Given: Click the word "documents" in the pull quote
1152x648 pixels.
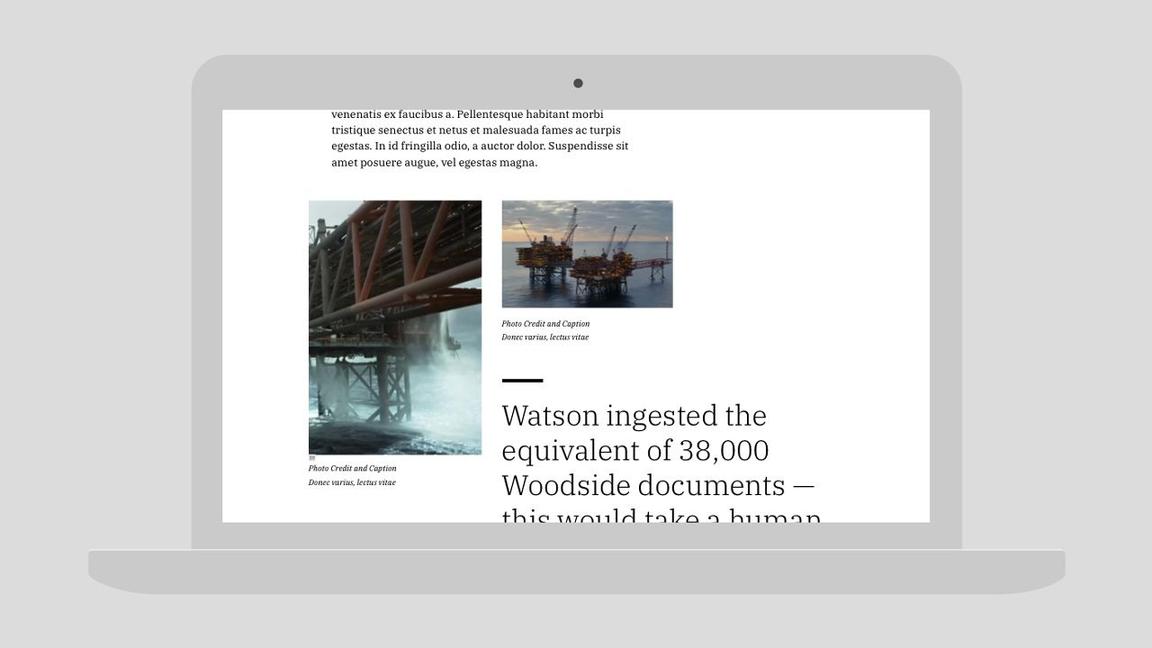Looking at the screenshot, I should click(x=711, y=485).
